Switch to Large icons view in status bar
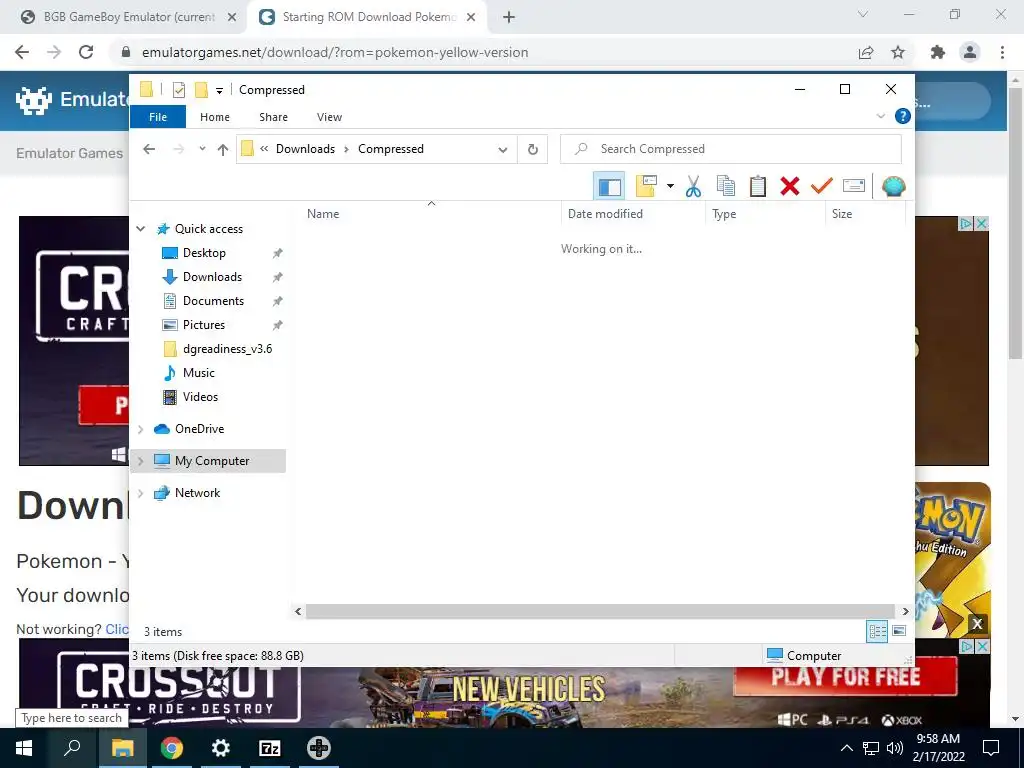 click(x=899, y=631)
